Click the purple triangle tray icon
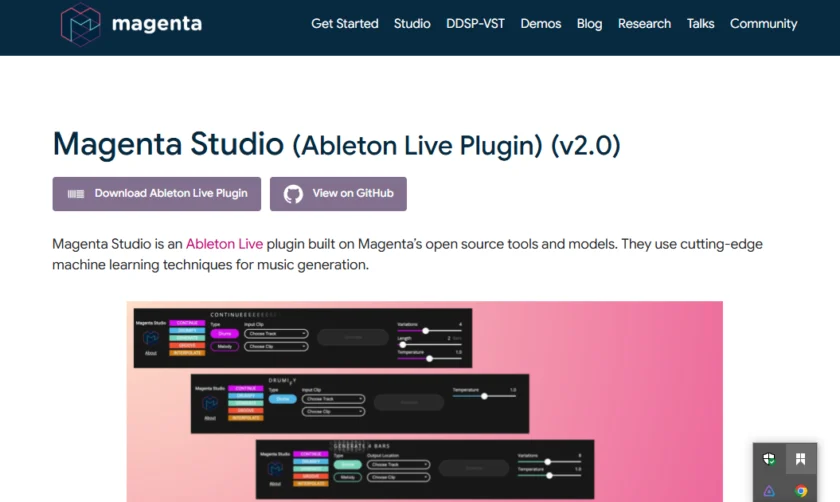 pyautogui.click(x=769, y=491)
